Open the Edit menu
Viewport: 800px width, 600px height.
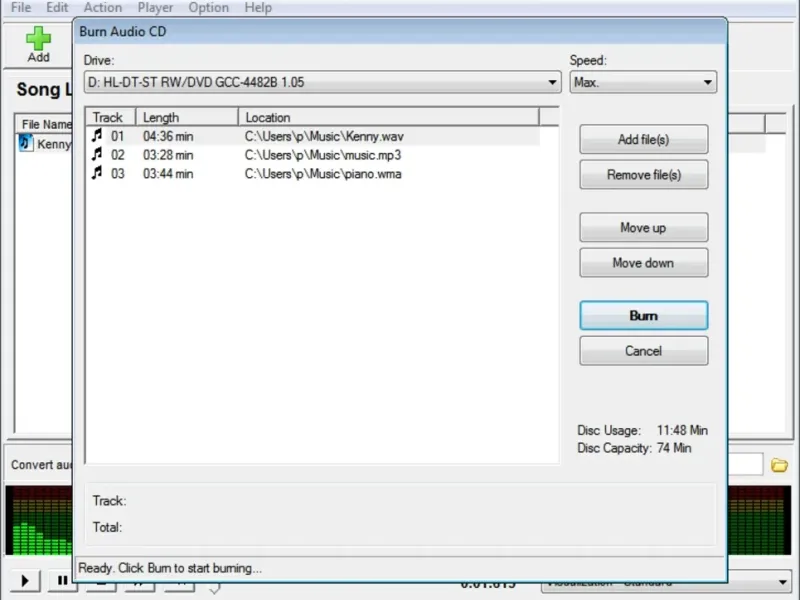[57, 8]
